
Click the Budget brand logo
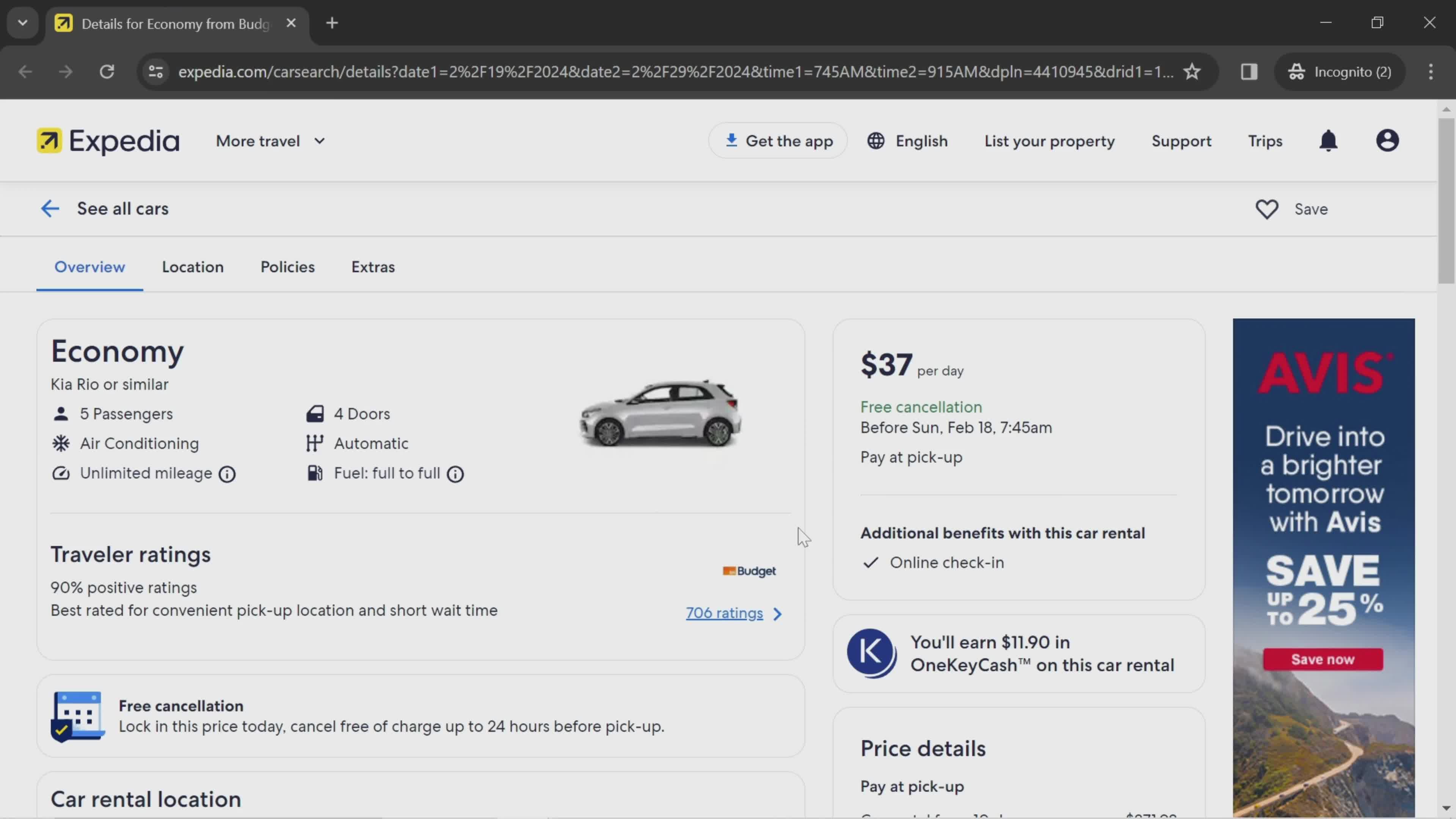tap(749, 571)
